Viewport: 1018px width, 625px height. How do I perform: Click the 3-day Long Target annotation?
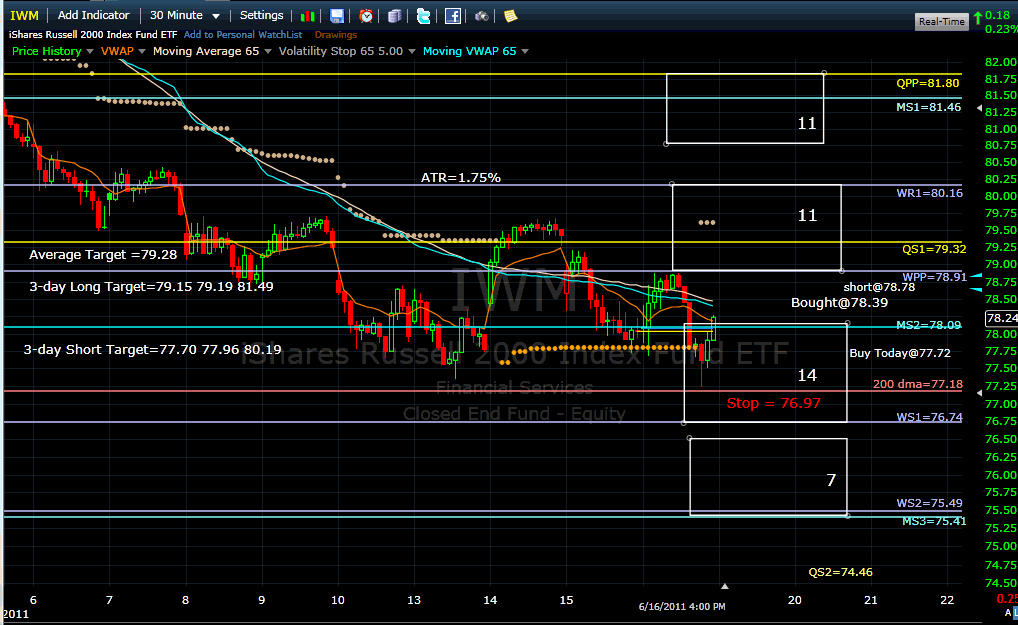coord(151,286)
